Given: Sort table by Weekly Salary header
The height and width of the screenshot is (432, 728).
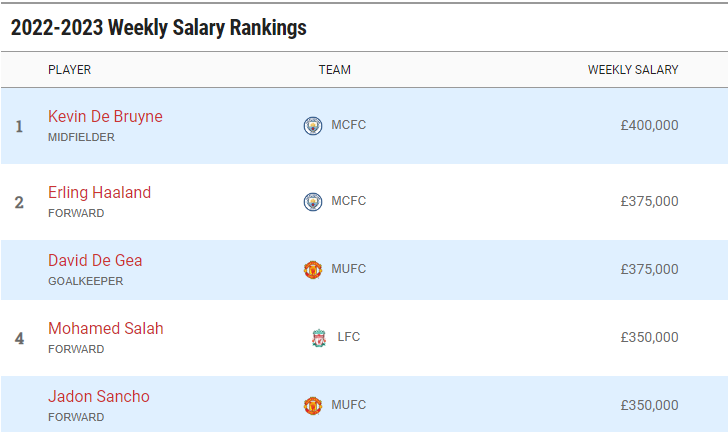Looking at the screenshot, I should pos(632,70).
